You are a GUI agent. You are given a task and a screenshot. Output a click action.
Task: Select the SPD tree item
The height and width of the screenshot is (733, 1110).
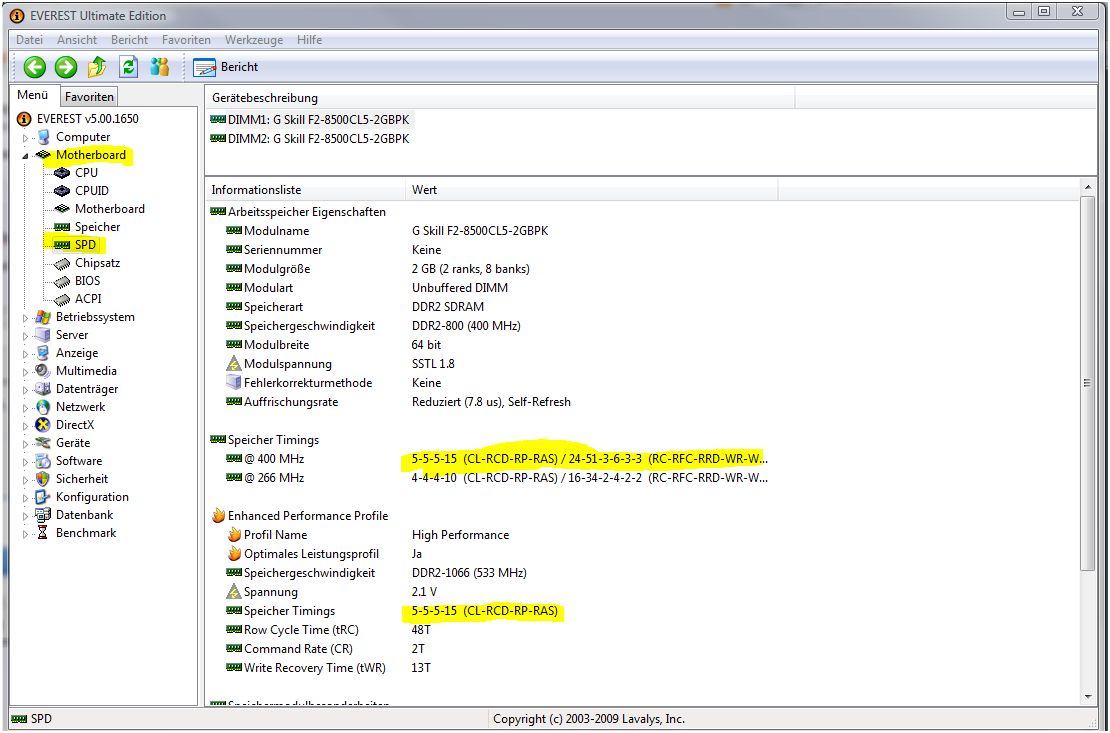click(x=85, y=245)
